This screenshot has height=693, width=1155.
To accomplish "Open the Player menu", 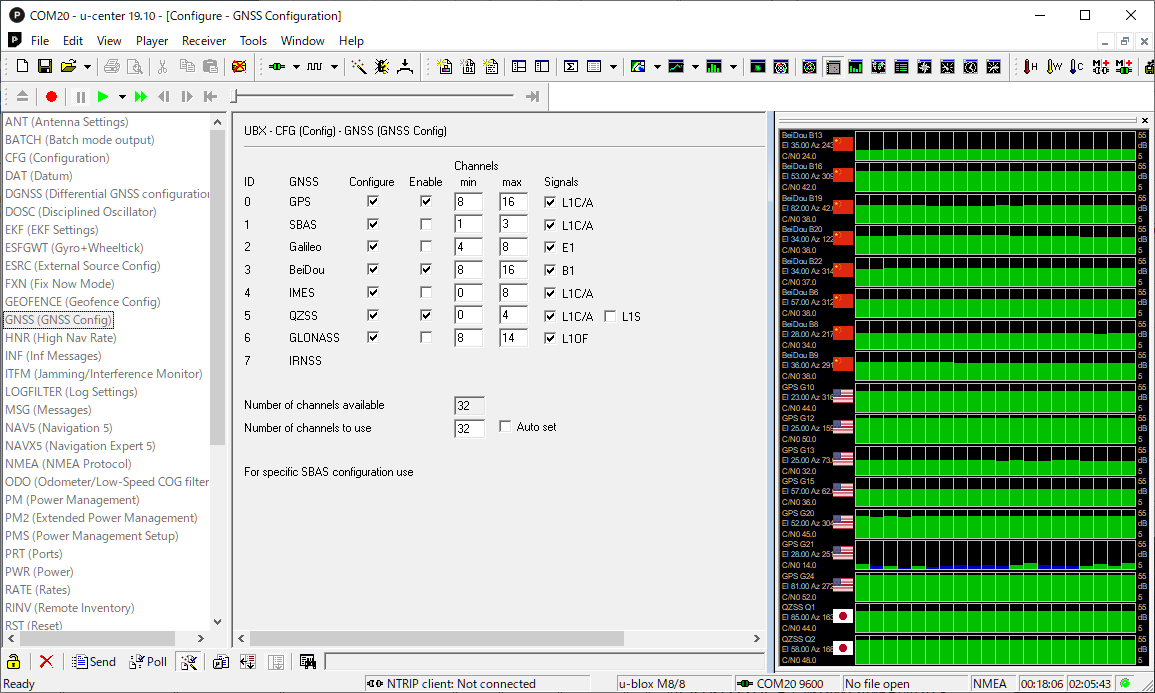I will (x=152, y=41).
